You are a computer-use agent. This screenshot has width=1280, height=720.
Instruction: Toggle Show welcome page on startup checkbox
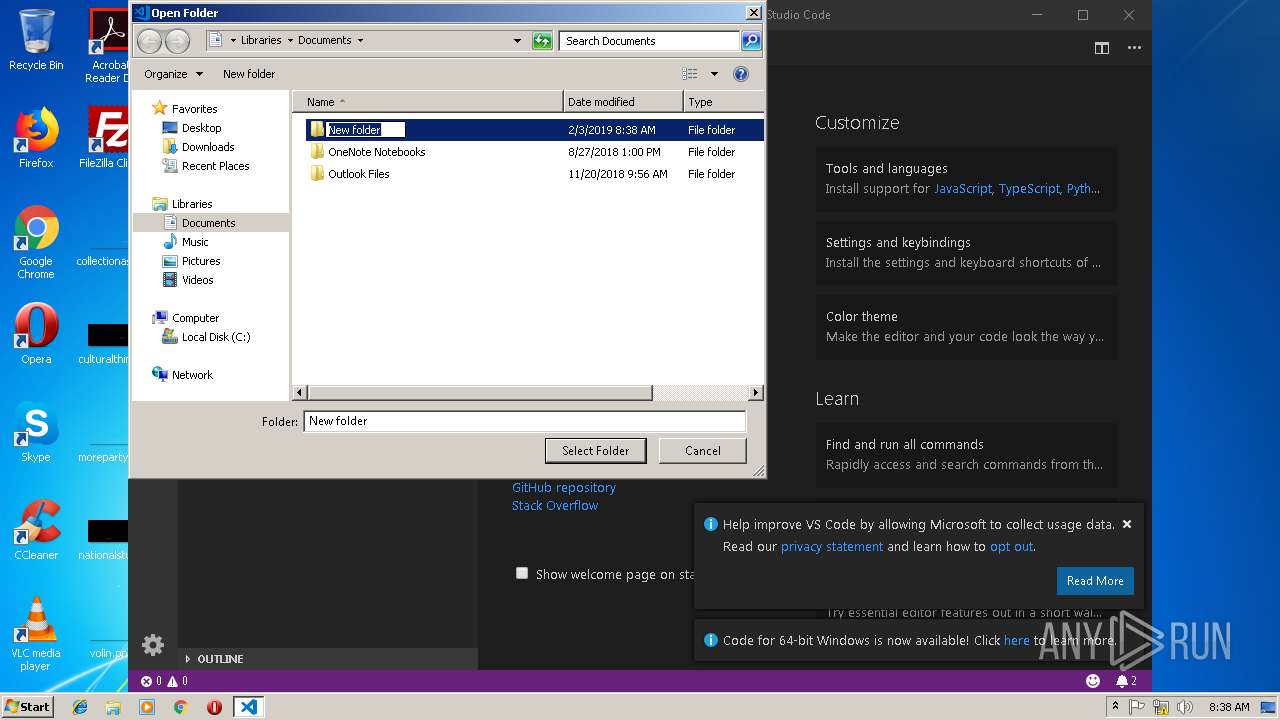tap(521, 574)
